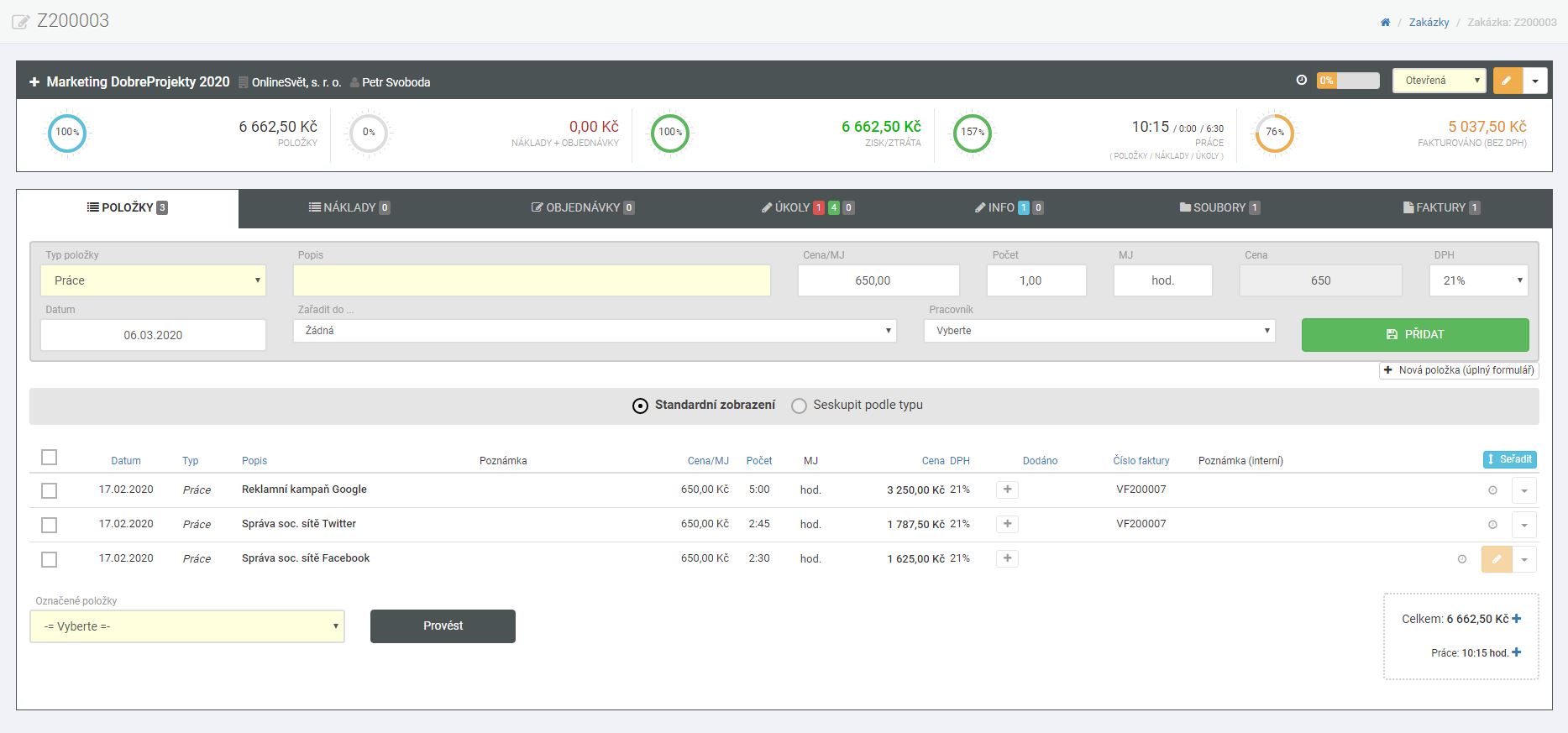Click the pencil edit button in Facebook row
This screenshot has width=1568, height=733.
pyautogui.click(x=1497, y=559)
